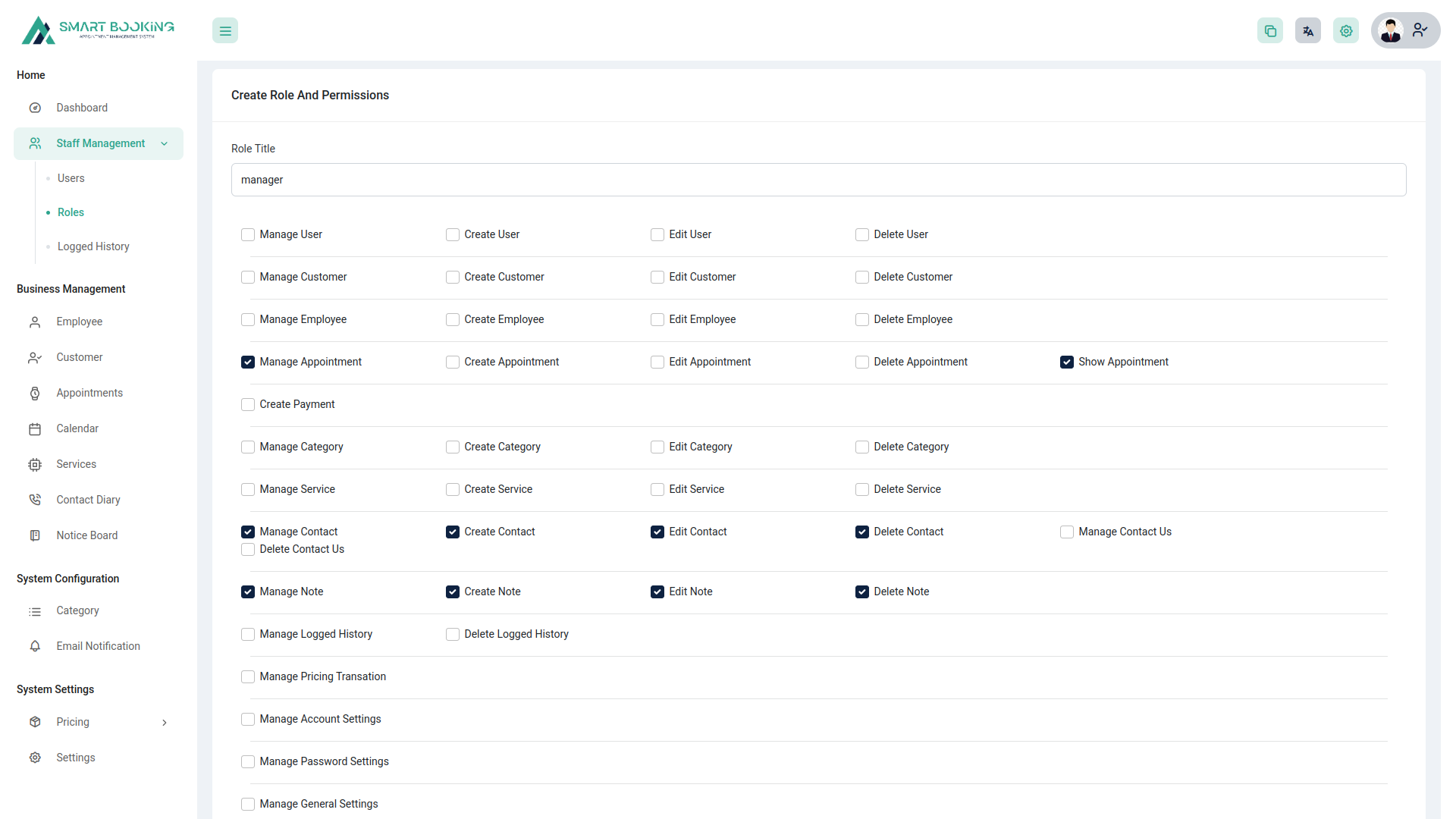The image size is (1456, 819).
Task: Select the Notice Board icon
Action: [x=35, y=535]
